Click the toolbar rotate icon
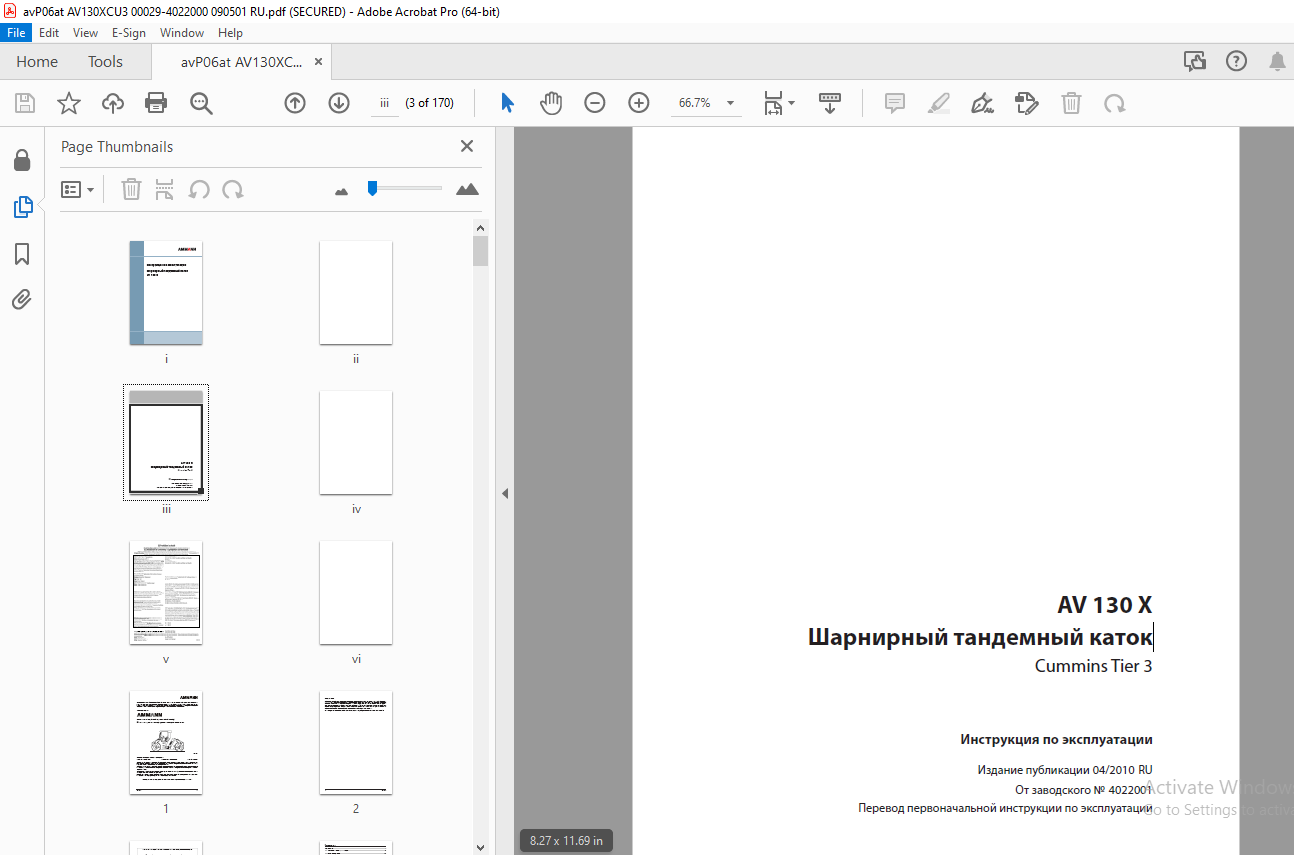This screenshot has width=1294, height=855. tap(1115, 103)
